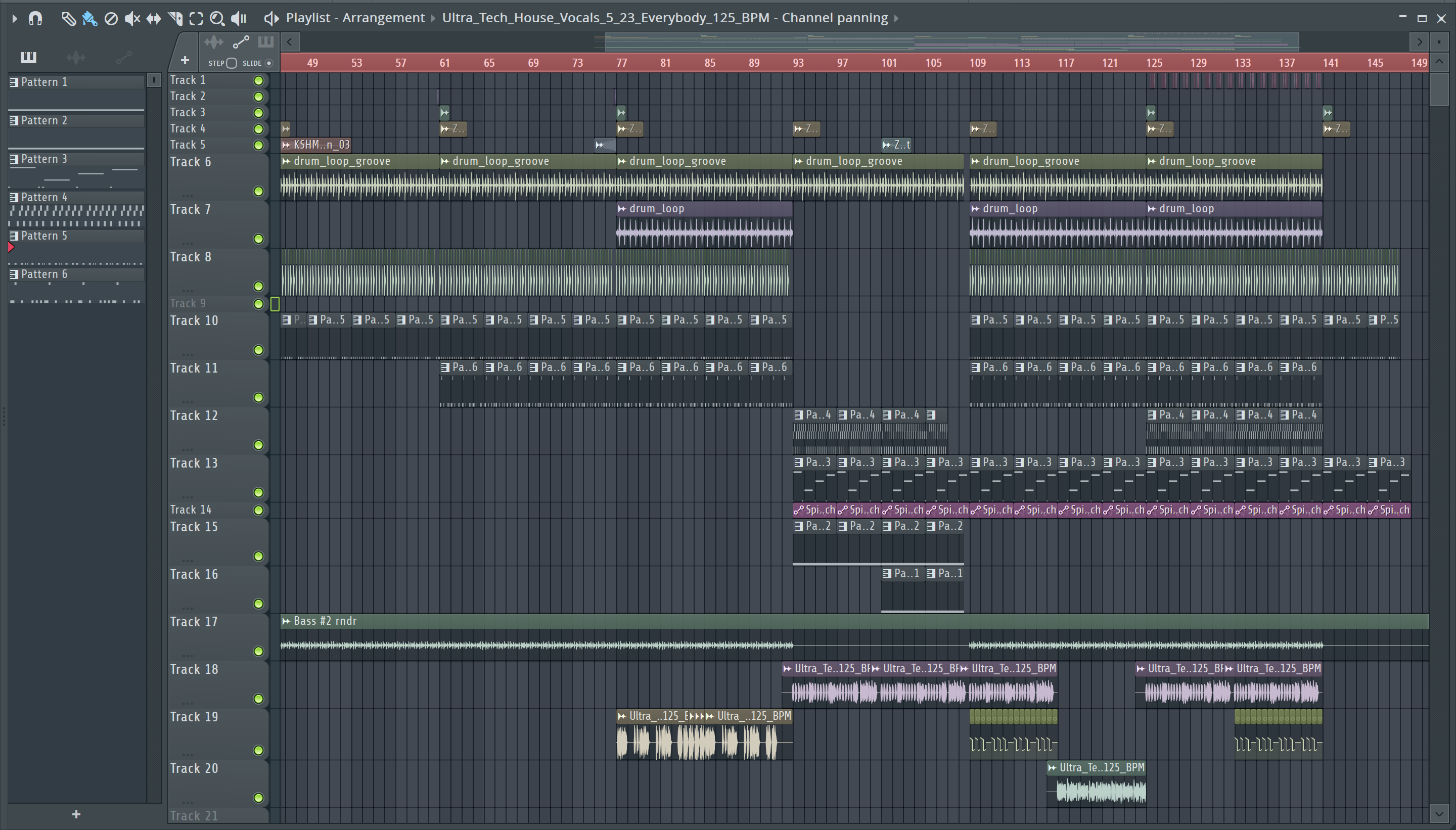This screenshot has width=1456, height=830.
Task: Toggle automation clip focus icon
Action: [241, 42]
